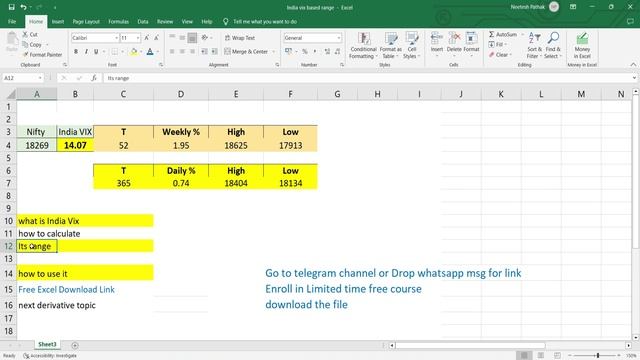This screenshot has height=360, width=640.
Task: Click the Undo arrow icon
Action: tap(23, 7)
